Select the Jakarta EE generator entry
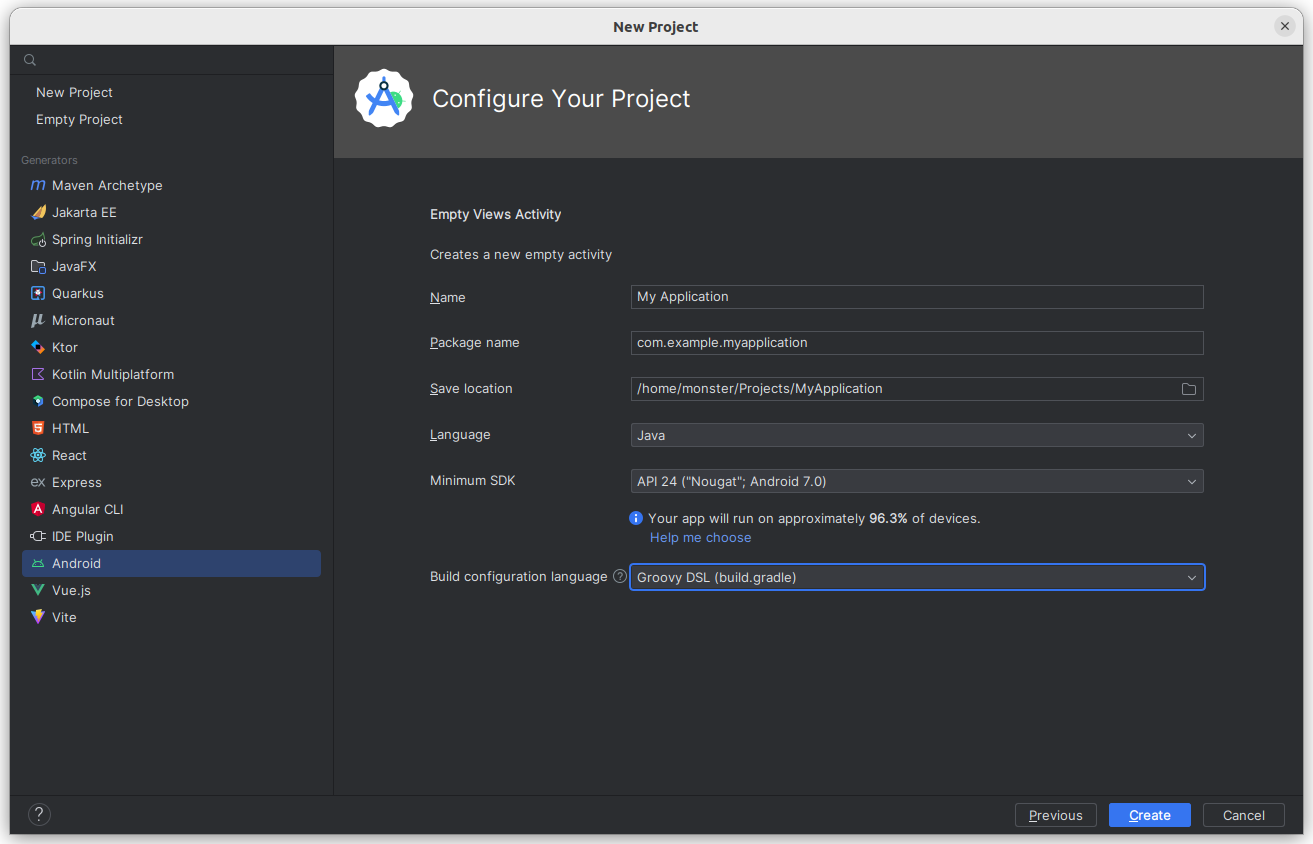Screen dimensions: 1313x844 tap(171, 212)
